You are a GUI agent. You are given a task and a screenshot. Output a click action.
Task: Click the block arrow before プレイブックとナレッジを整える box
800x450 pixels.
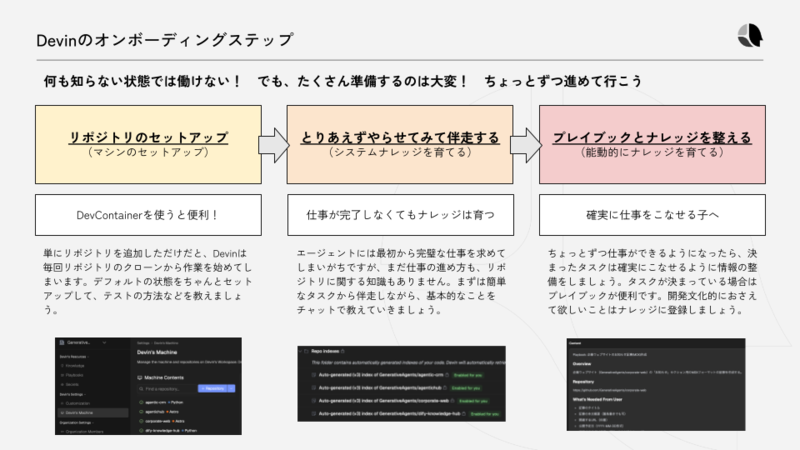tap(526, 145)
